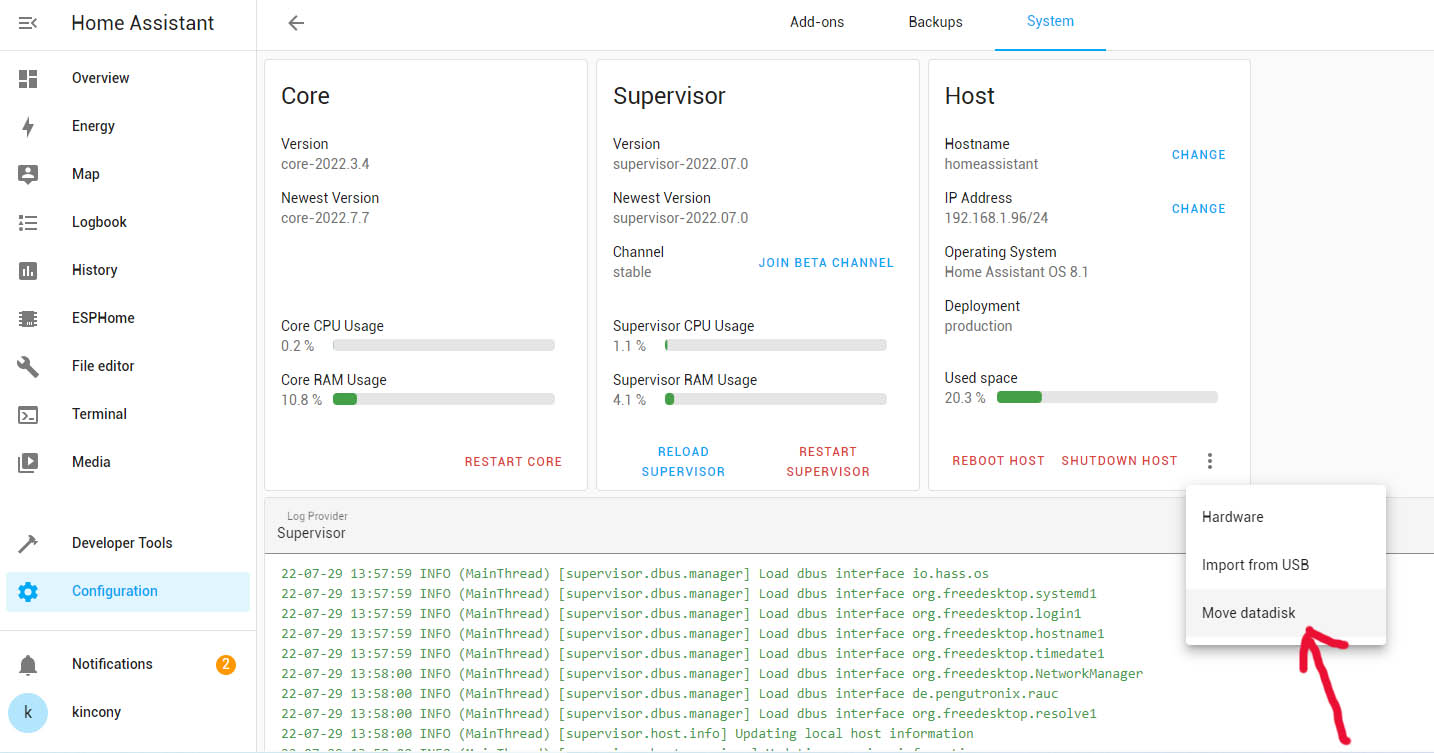
Task: Click Join Beta Channel
Action: pyautogui.click(x=826, y=263)
